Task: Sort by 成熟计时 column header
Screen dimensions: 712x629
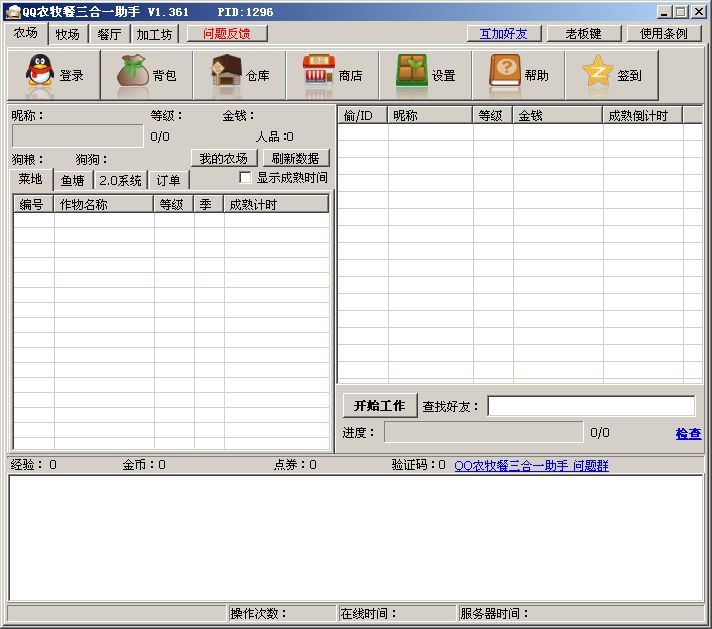Action: pyautogui.click(x=276, y=204)
